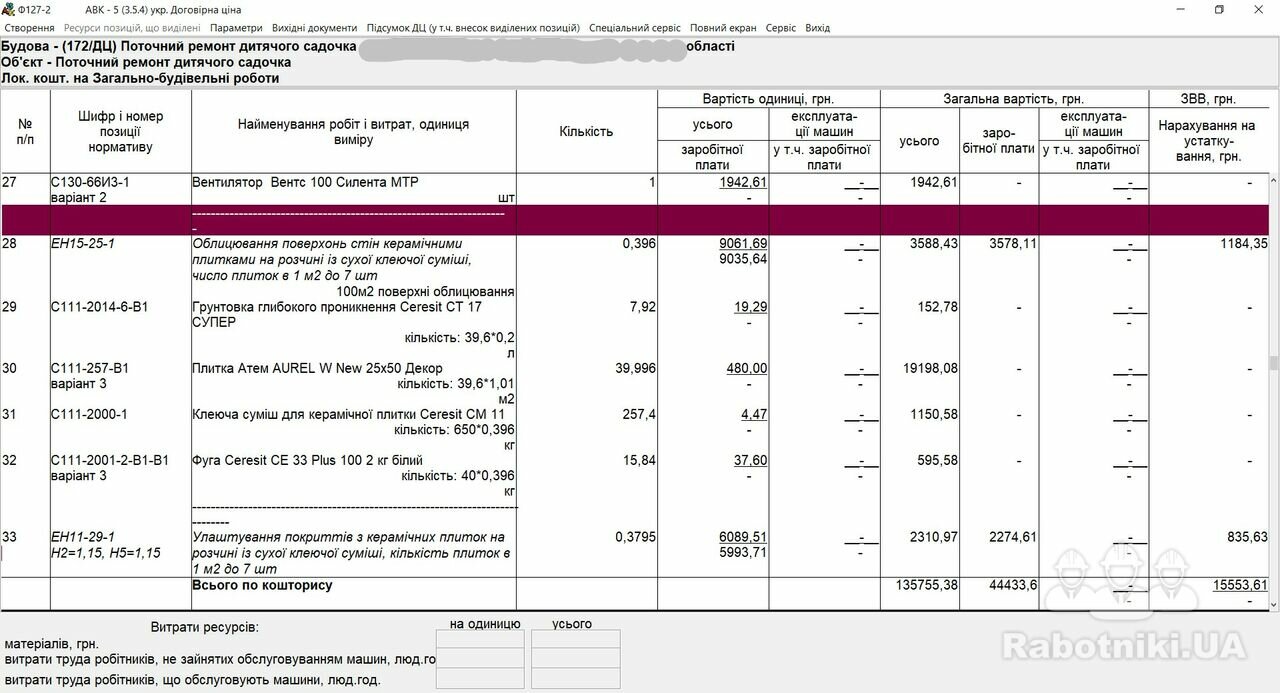Click total value 19198,08
The height and width of the screenshot is (693, 1280).
(x=929, y=368)
